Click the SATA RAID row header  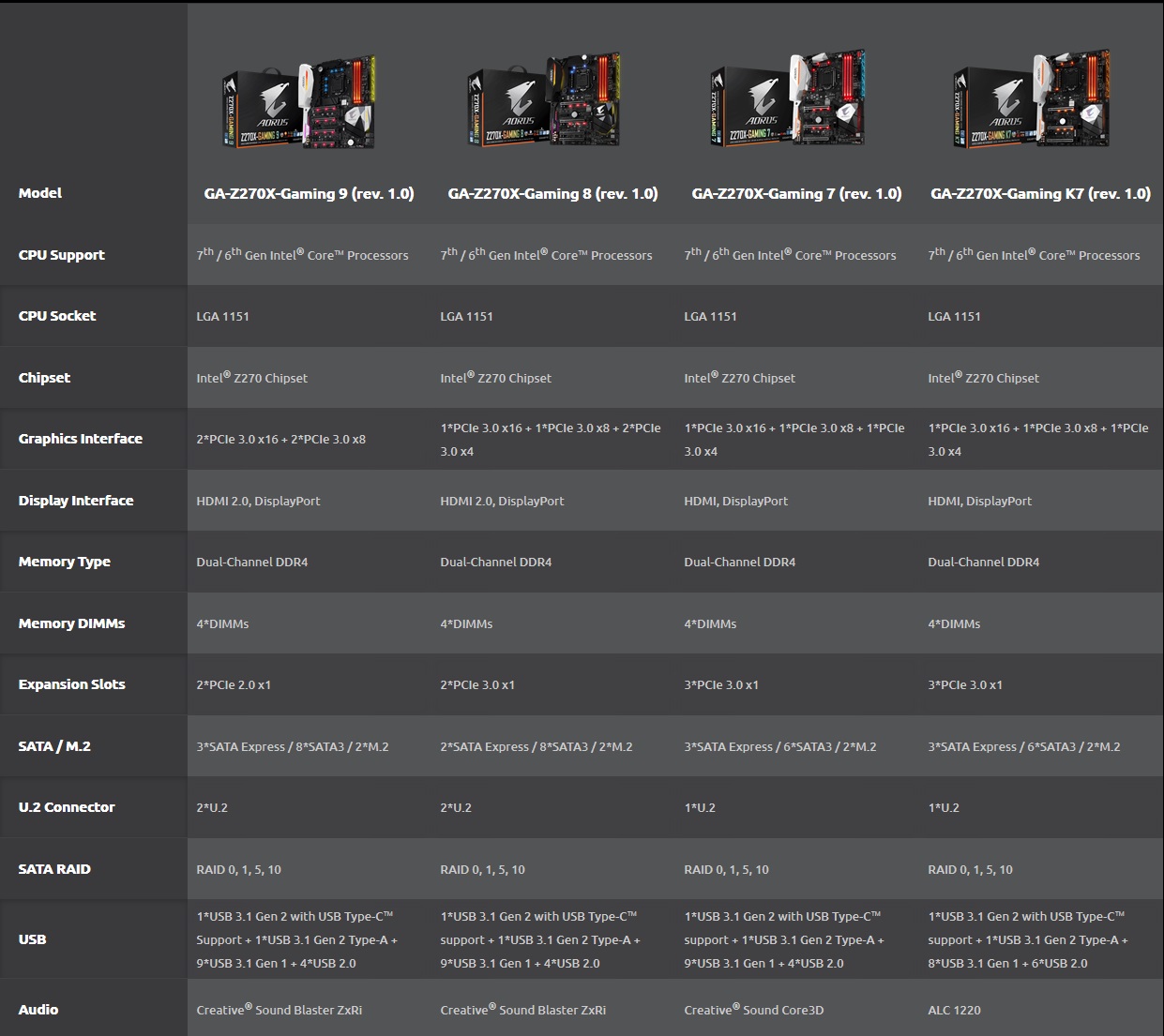pos(54,869)
